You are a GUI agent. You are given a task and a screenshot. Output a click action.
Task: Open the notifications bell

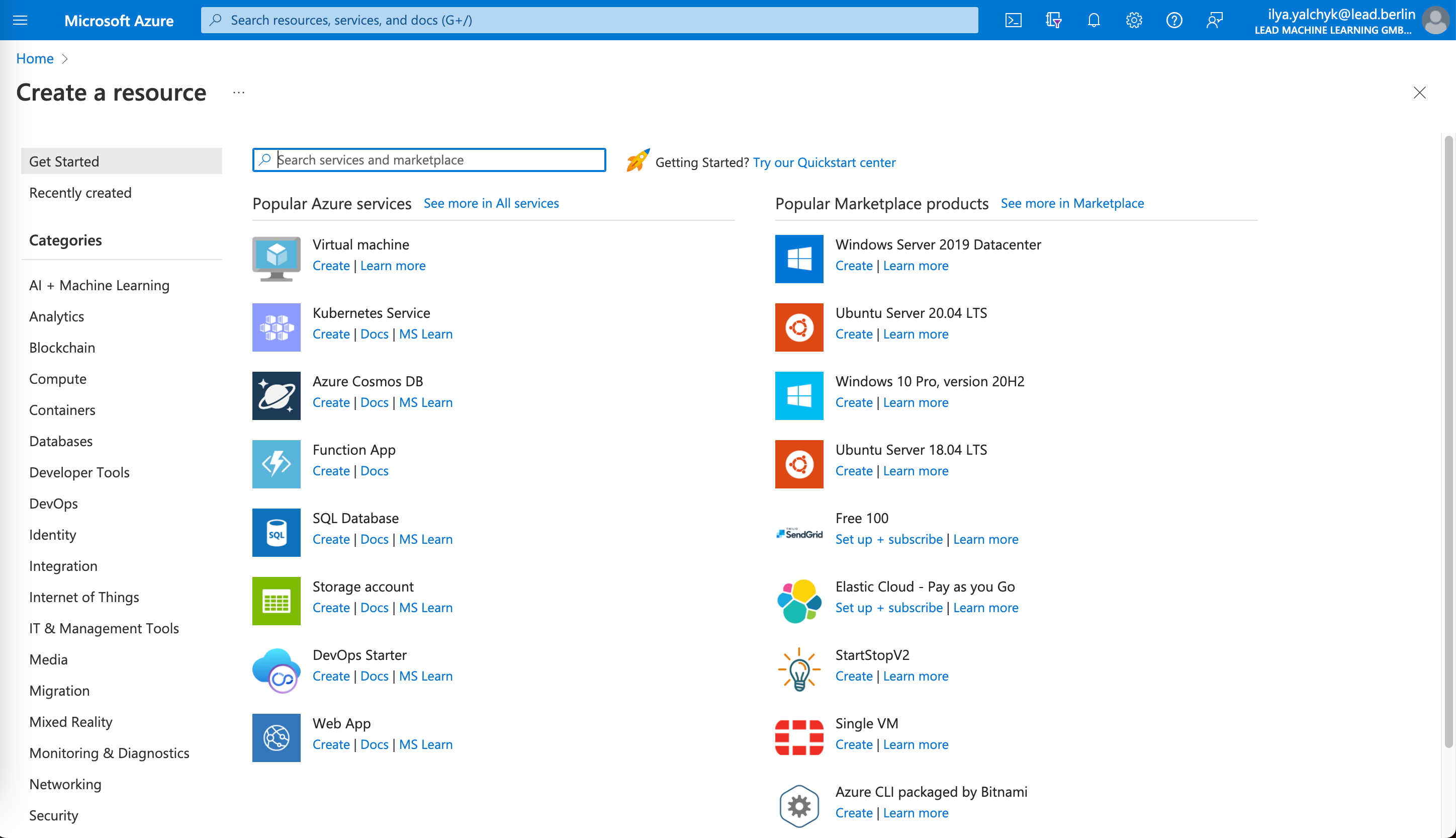tap(1094, 20)
